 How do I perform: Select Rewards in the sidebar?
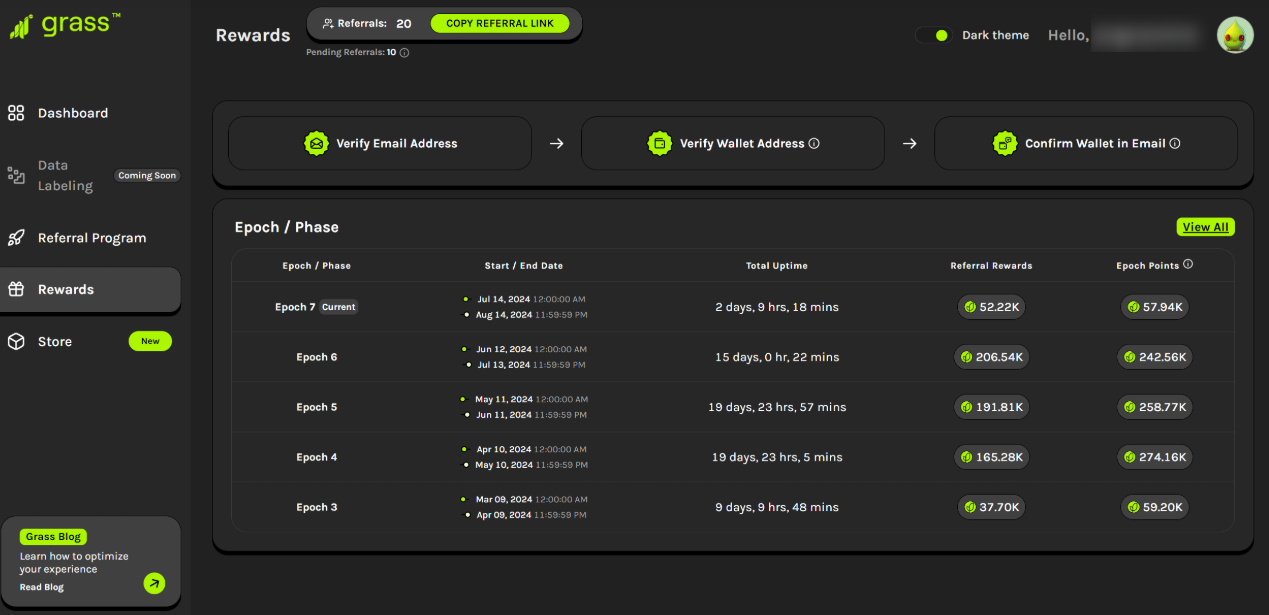(90, 290)
